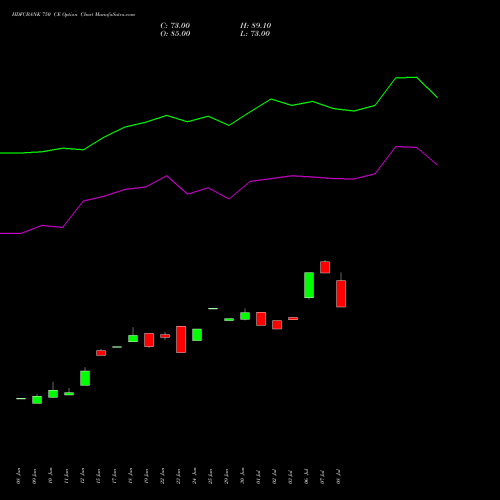Click the 08 Jul date axis label

pyautogui.click(x=339, y=476)
